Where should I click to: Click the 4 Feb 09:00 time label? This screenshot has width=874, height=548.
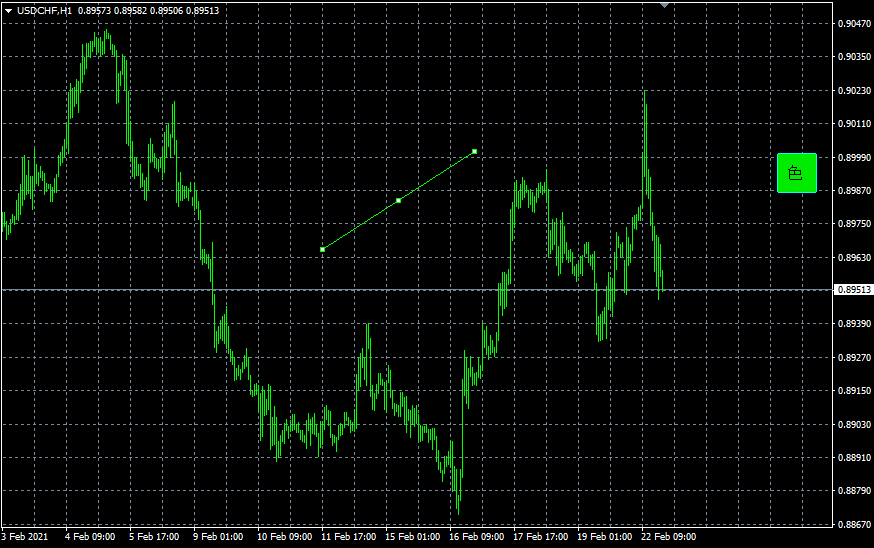(x=90, y=537)
